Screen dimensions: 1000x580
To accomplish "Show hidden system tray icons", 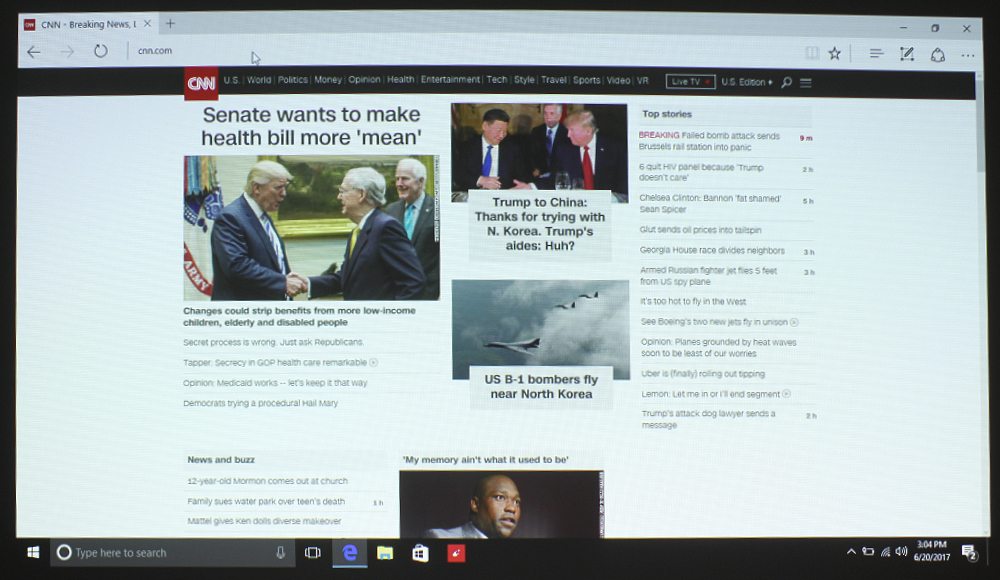I will click(x=851, y=551).
